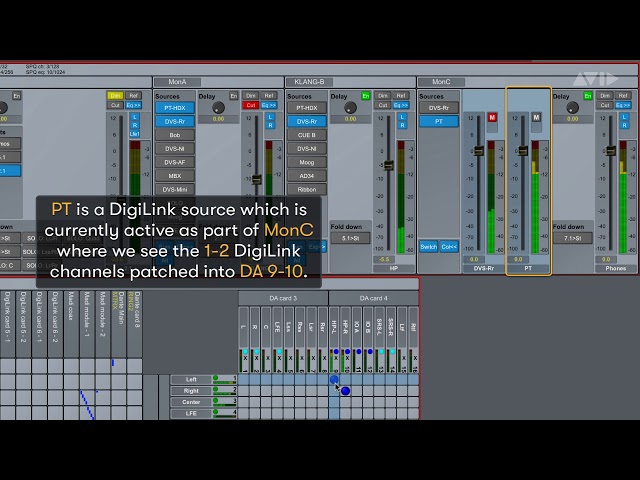The image size is (640, 480).
Task: Select the Left row in the matrix
Action: click(191, 380)
